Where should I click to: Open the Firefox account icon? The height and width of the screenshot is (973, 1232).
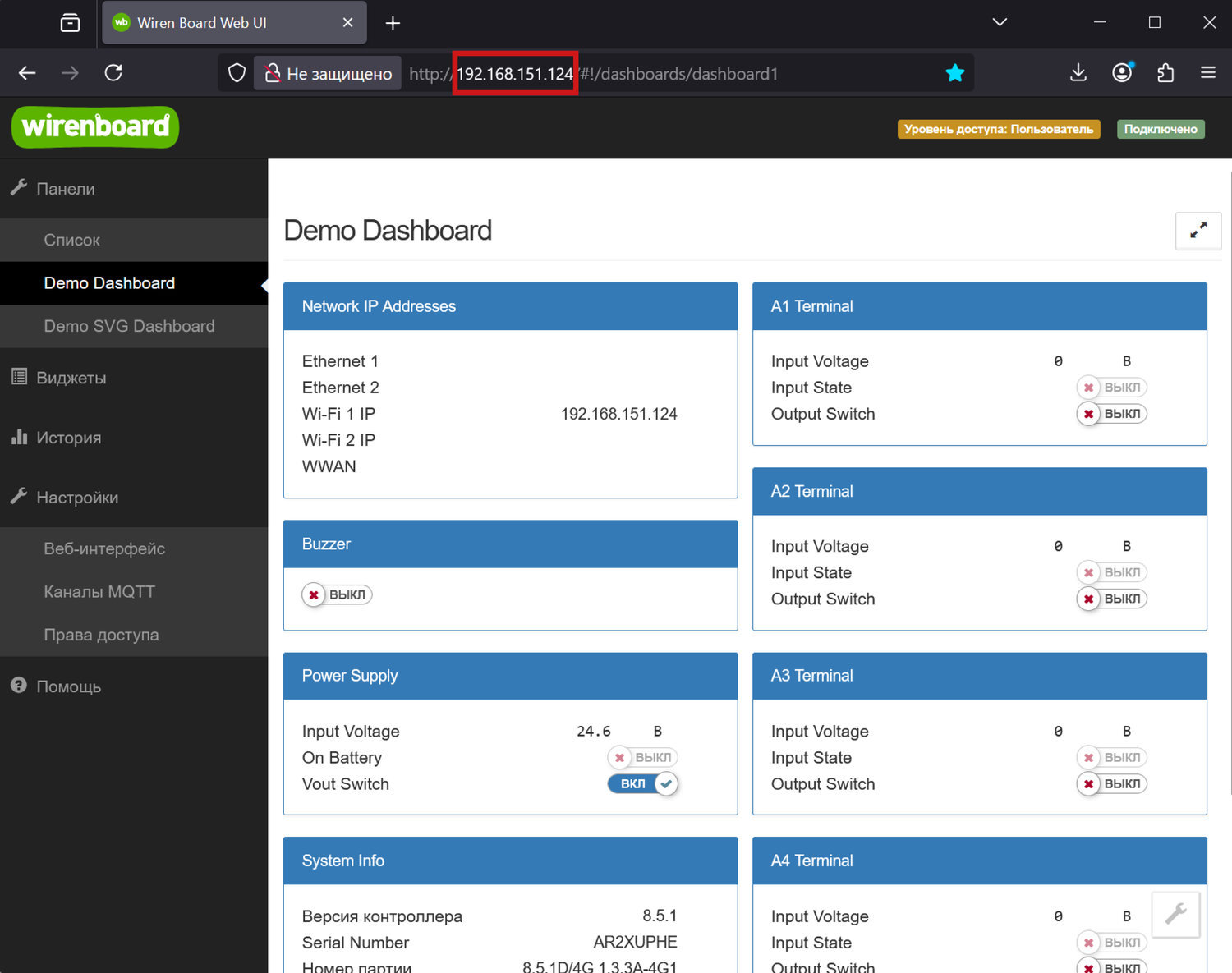(x=1122, y=73)
